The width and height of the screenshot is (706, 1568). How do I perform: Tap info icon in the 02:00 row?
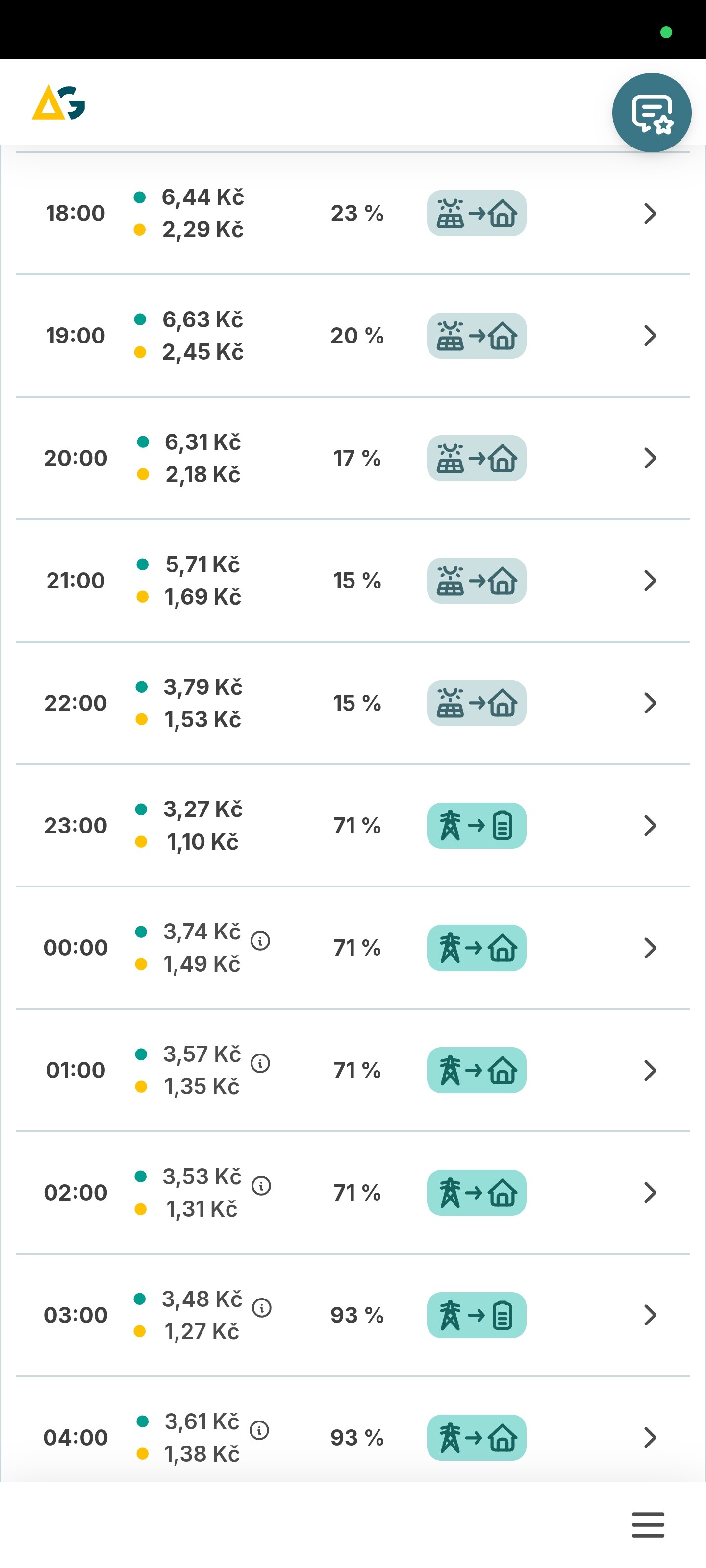click(x=261, y=1185)
